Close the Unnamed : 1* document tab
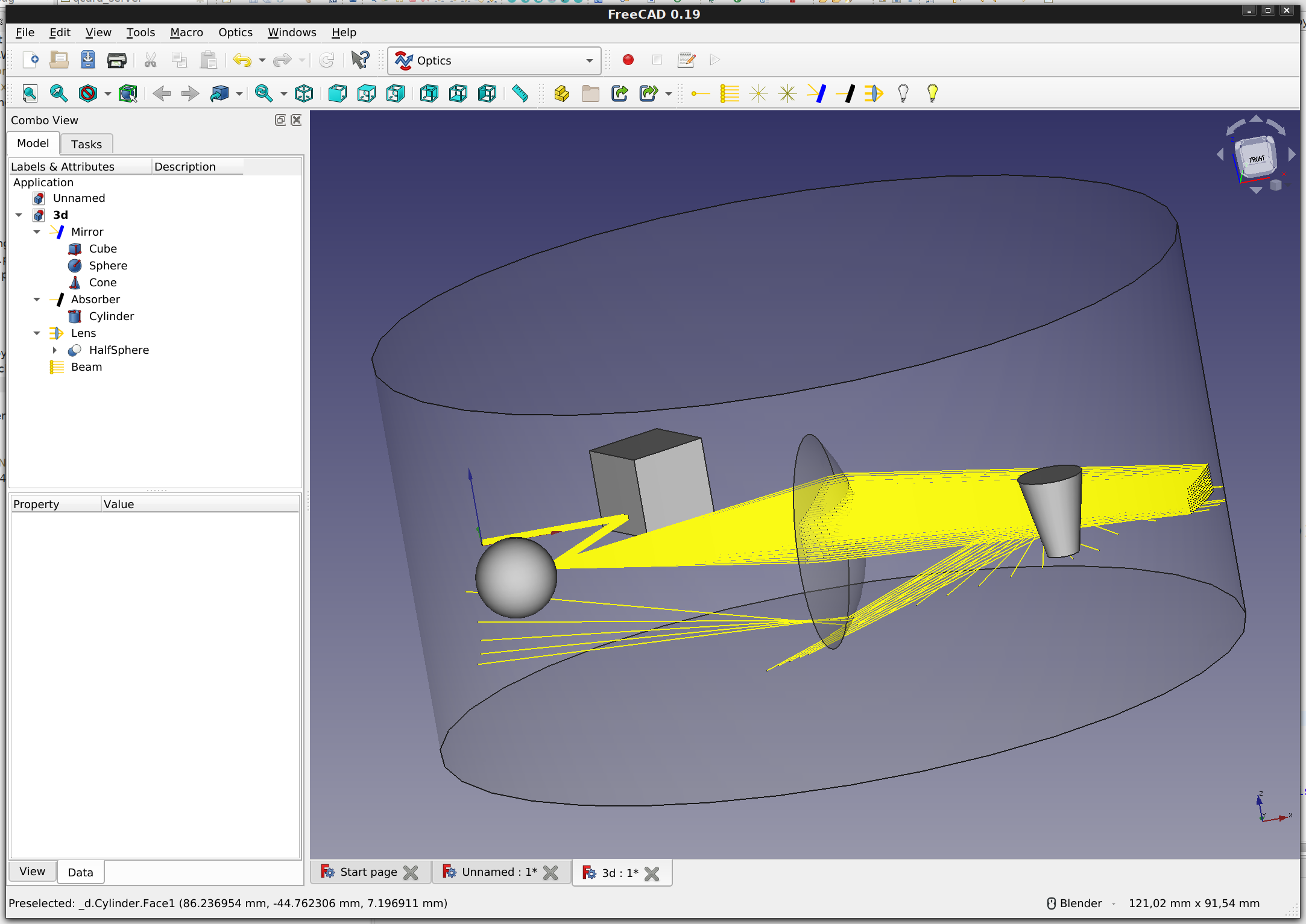This screenshot has width=1306, height=924. point(550,873)
